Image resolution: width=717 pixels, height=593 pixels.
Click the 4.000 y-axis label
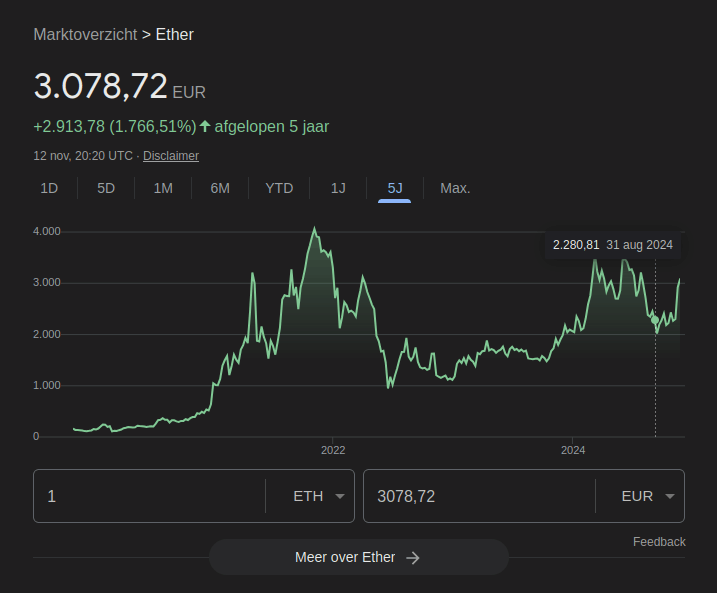point(47,231)
